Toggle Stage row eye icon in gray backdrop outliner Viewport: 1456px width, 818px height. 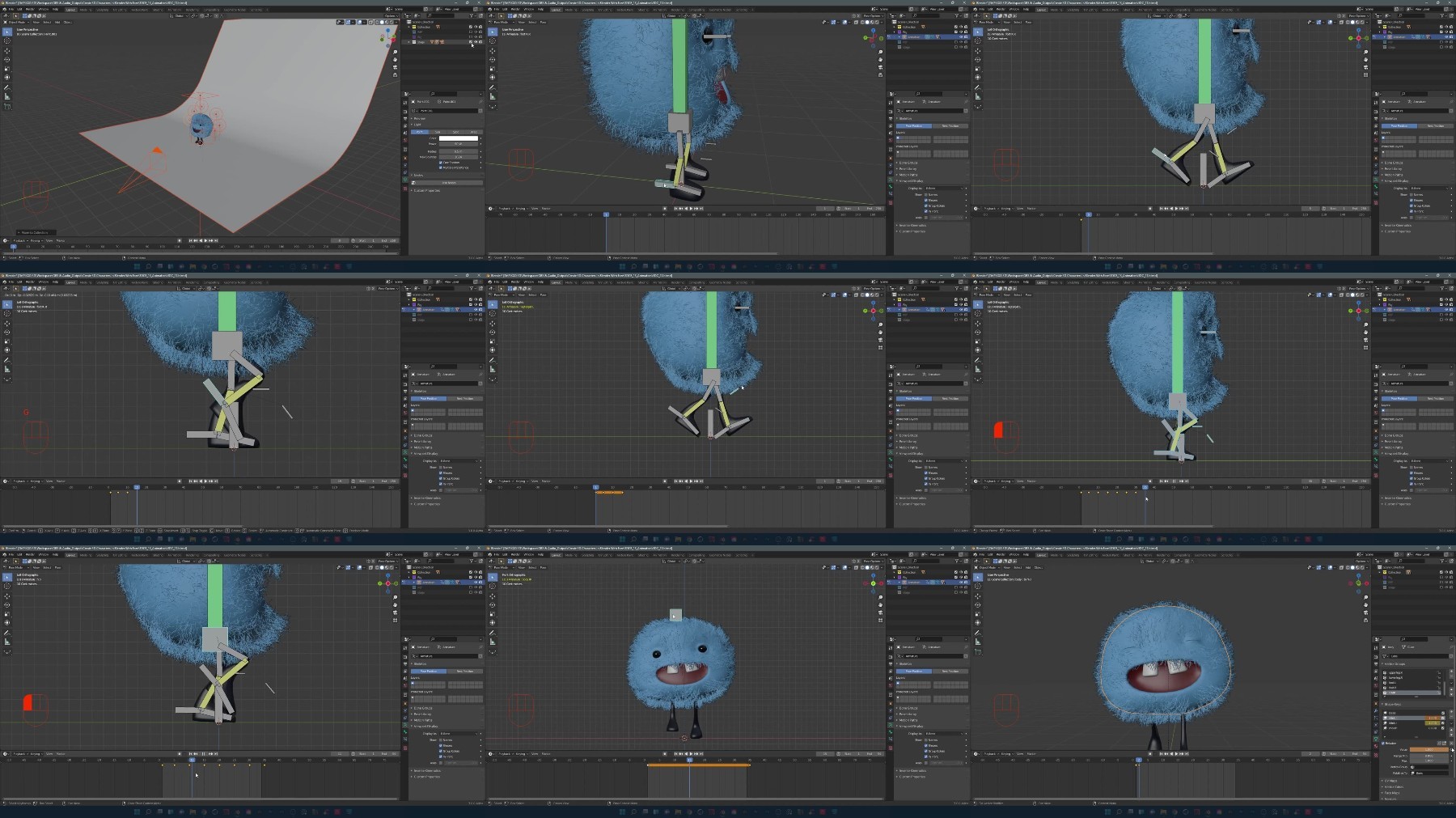pyautogui.click(x=476, y=42)
